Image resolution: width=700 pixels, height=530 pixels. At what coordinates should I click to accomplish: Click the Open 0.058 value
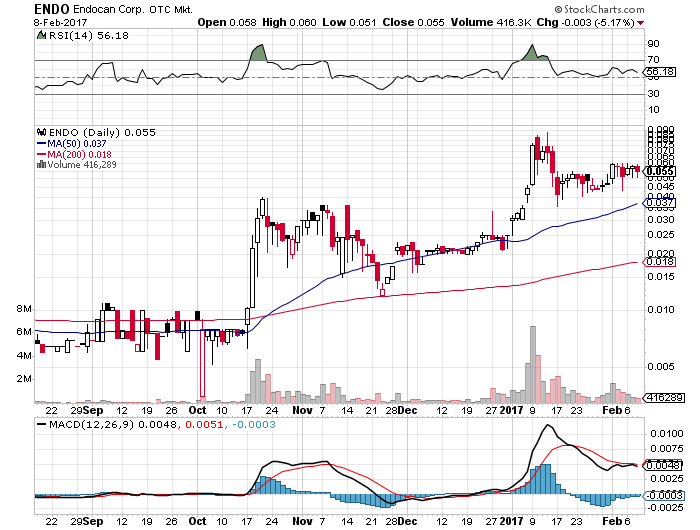coord(227,22)
